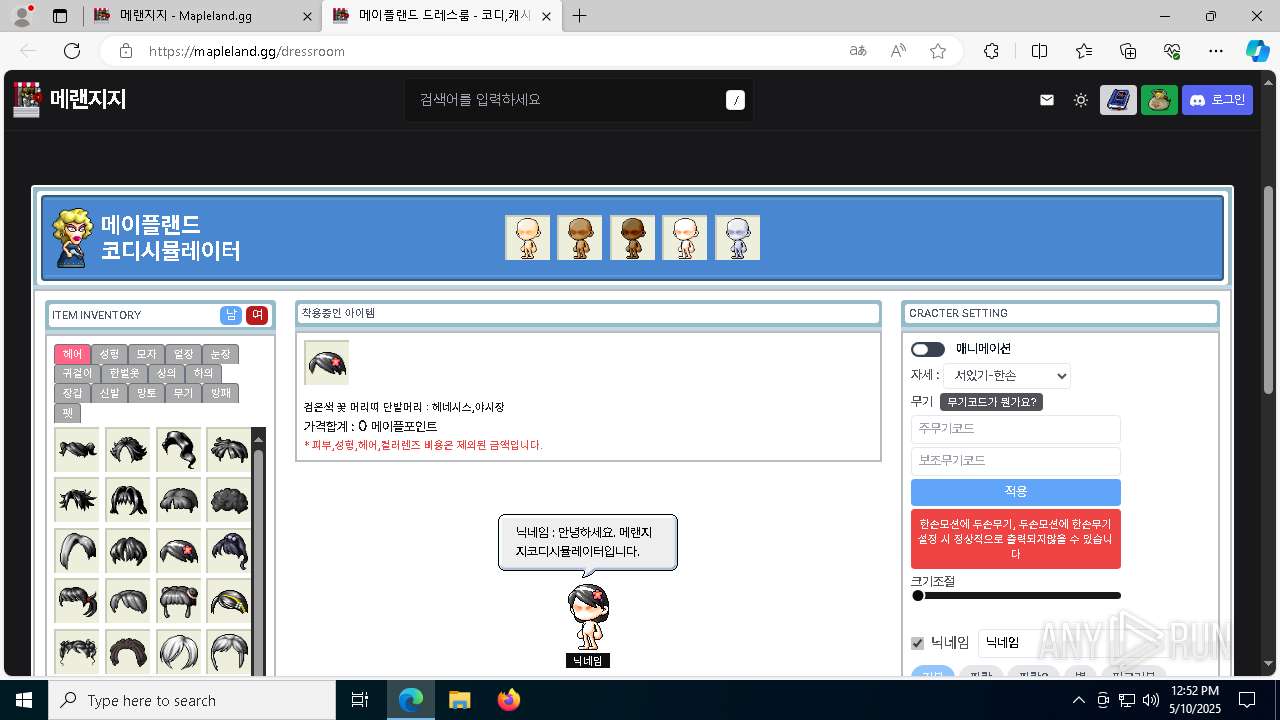Switch to the 성형 category tab
This screenshot has height=720, width=1280.
tap(109, 354)
